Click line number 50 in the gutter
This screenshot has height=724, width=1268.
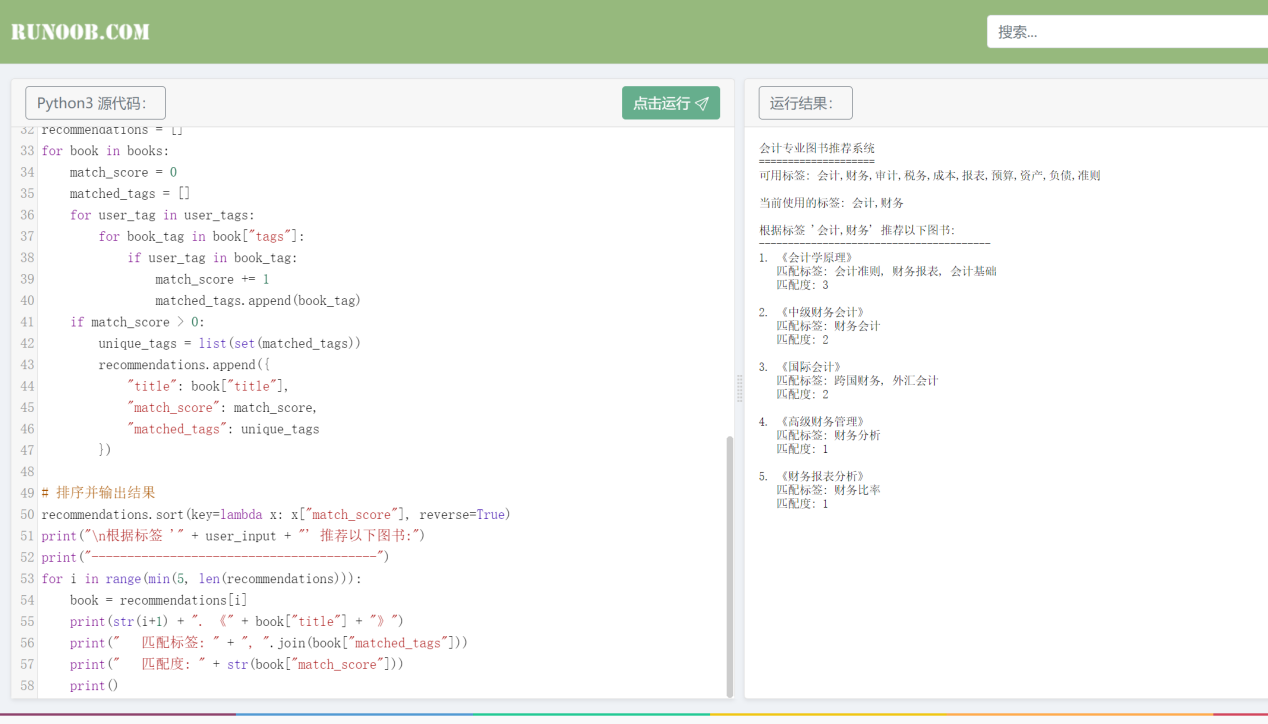pyautogui.click(x=27, y=514)
